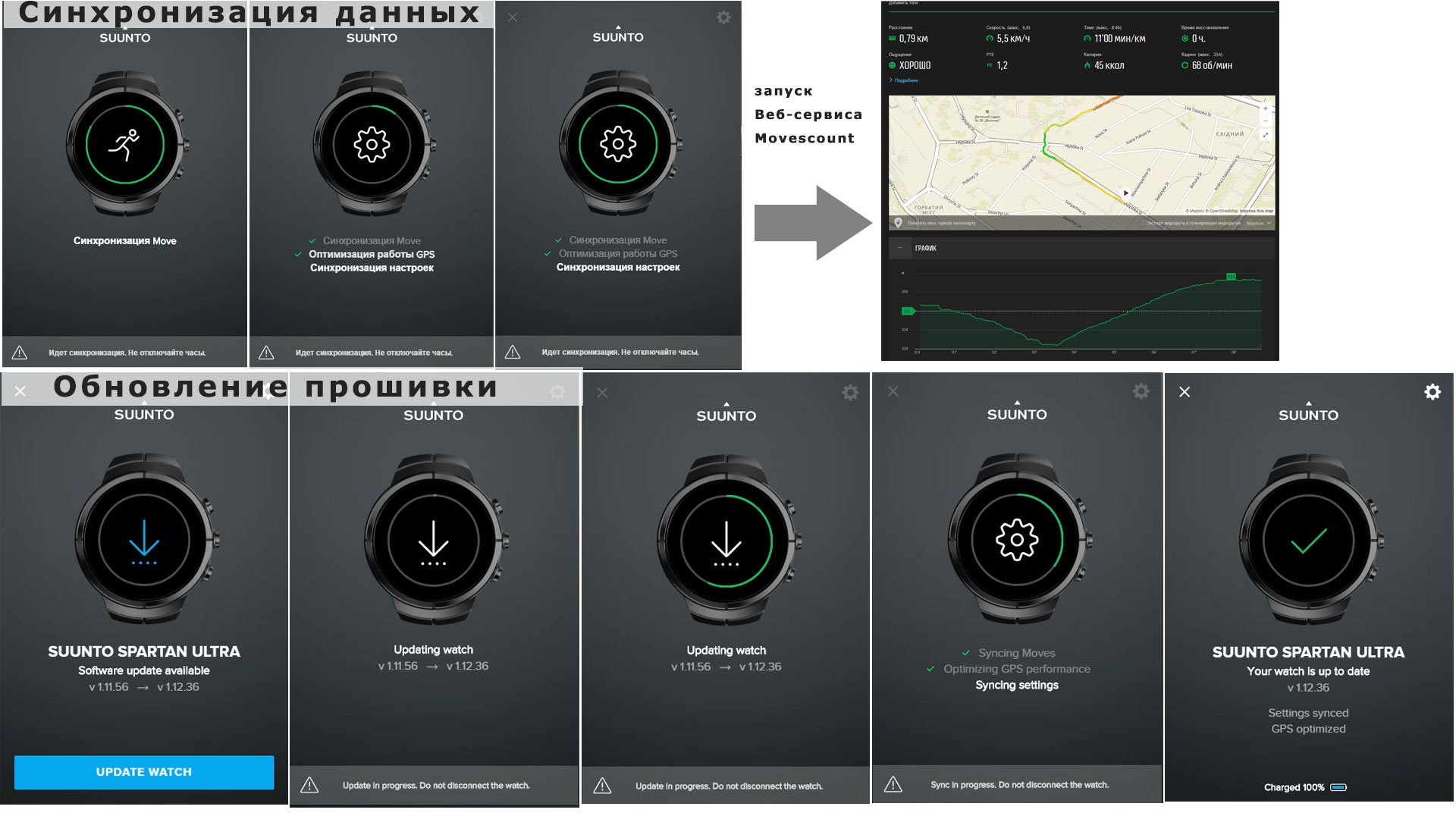Open the Mapbox map style dropdown

(x=1259, y=224)
